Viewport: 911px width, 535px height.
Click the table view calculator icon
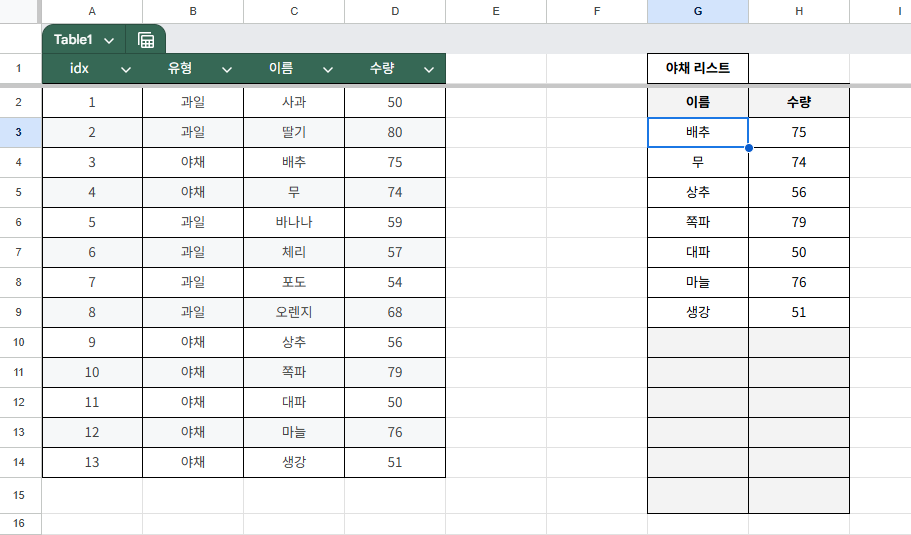pos(146,40)
